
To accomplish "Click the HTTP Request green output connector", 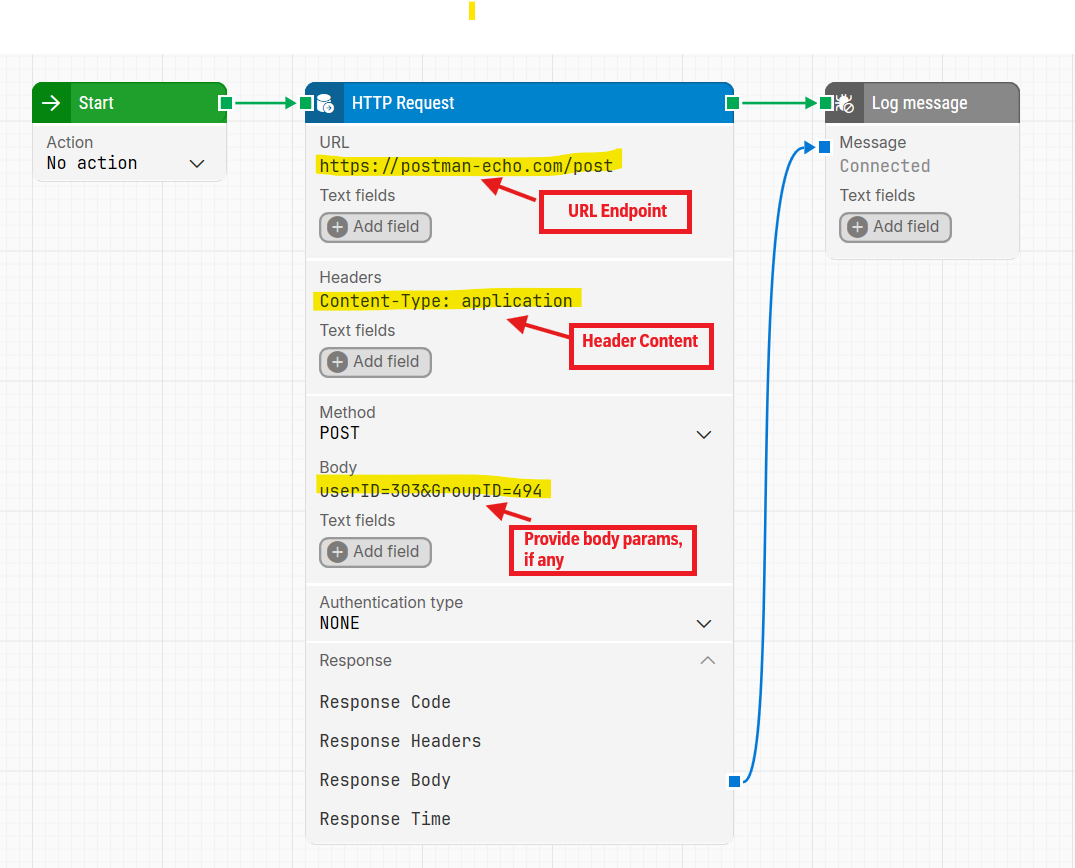I will pyautogui.click(x=732, y=103).
